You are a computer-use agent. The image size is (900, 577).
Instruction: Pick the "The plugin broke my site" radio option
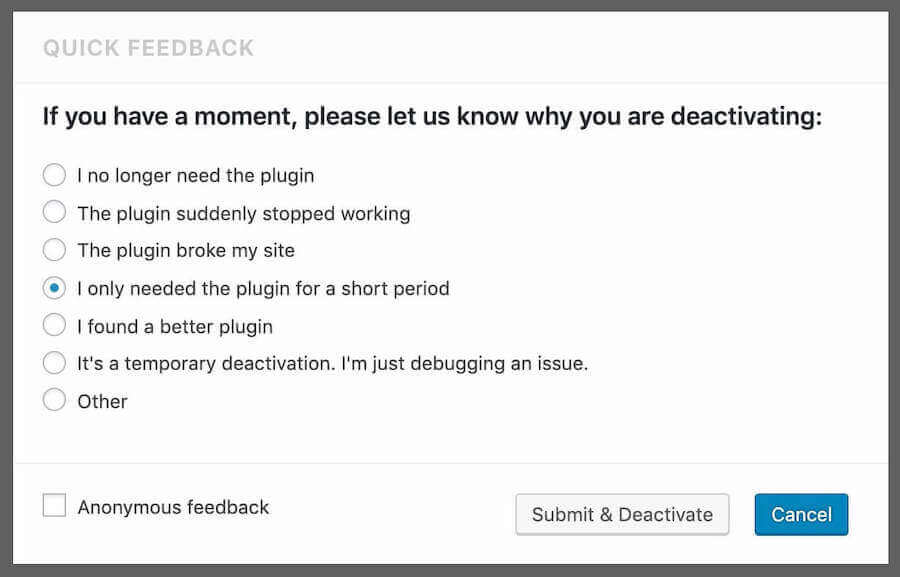click(x=54, y=250)
